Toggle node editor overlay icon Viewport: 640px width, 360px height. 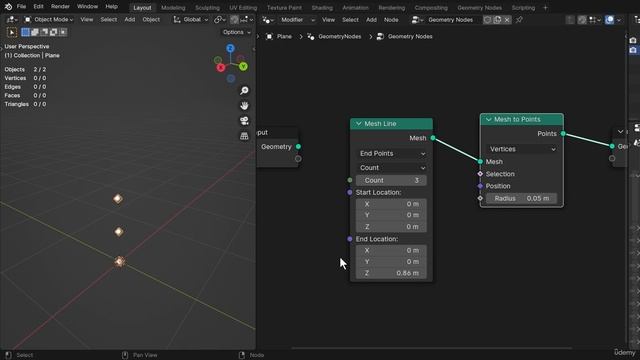point(609,20)
